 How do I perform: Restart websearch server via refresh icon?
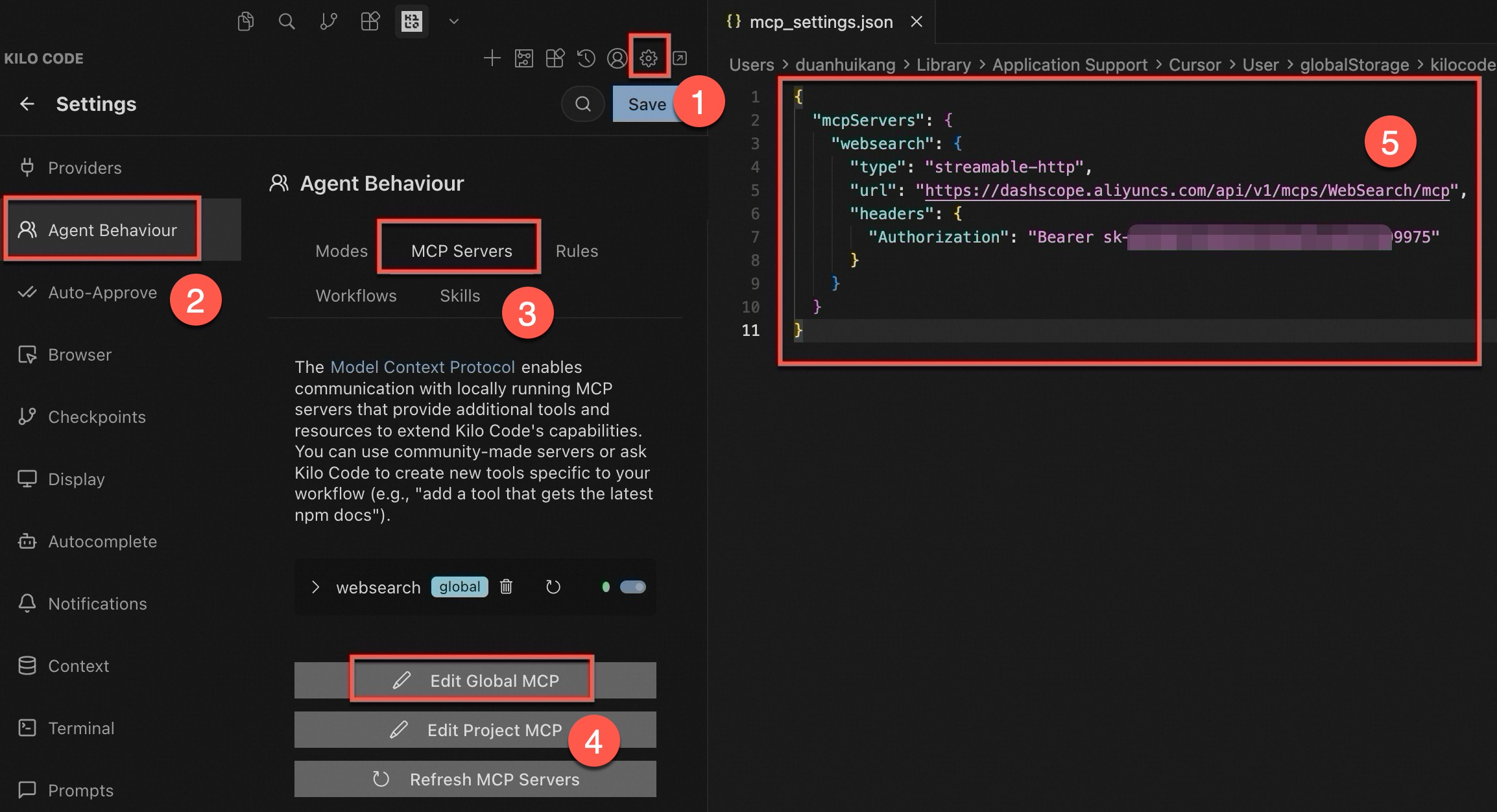[553, 587]
